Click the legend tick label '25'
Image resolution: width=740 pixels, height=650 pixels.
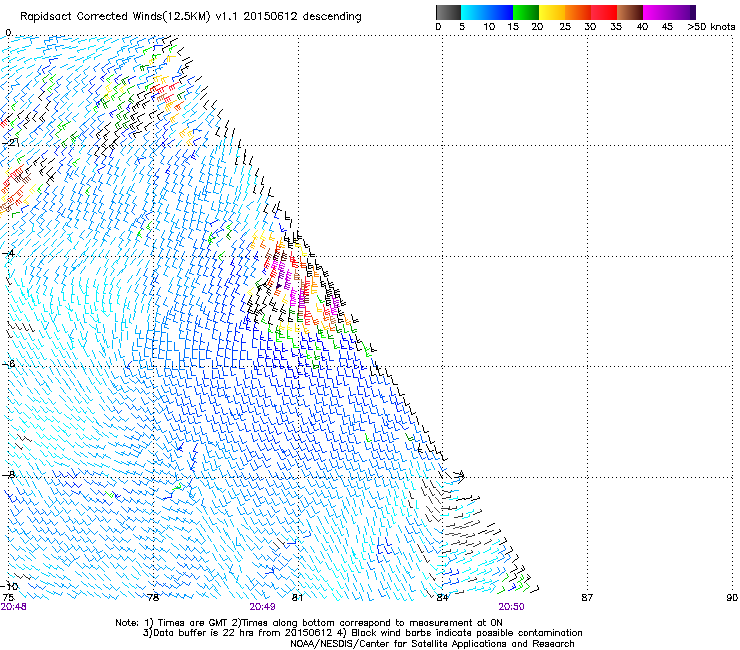(565, 27)
